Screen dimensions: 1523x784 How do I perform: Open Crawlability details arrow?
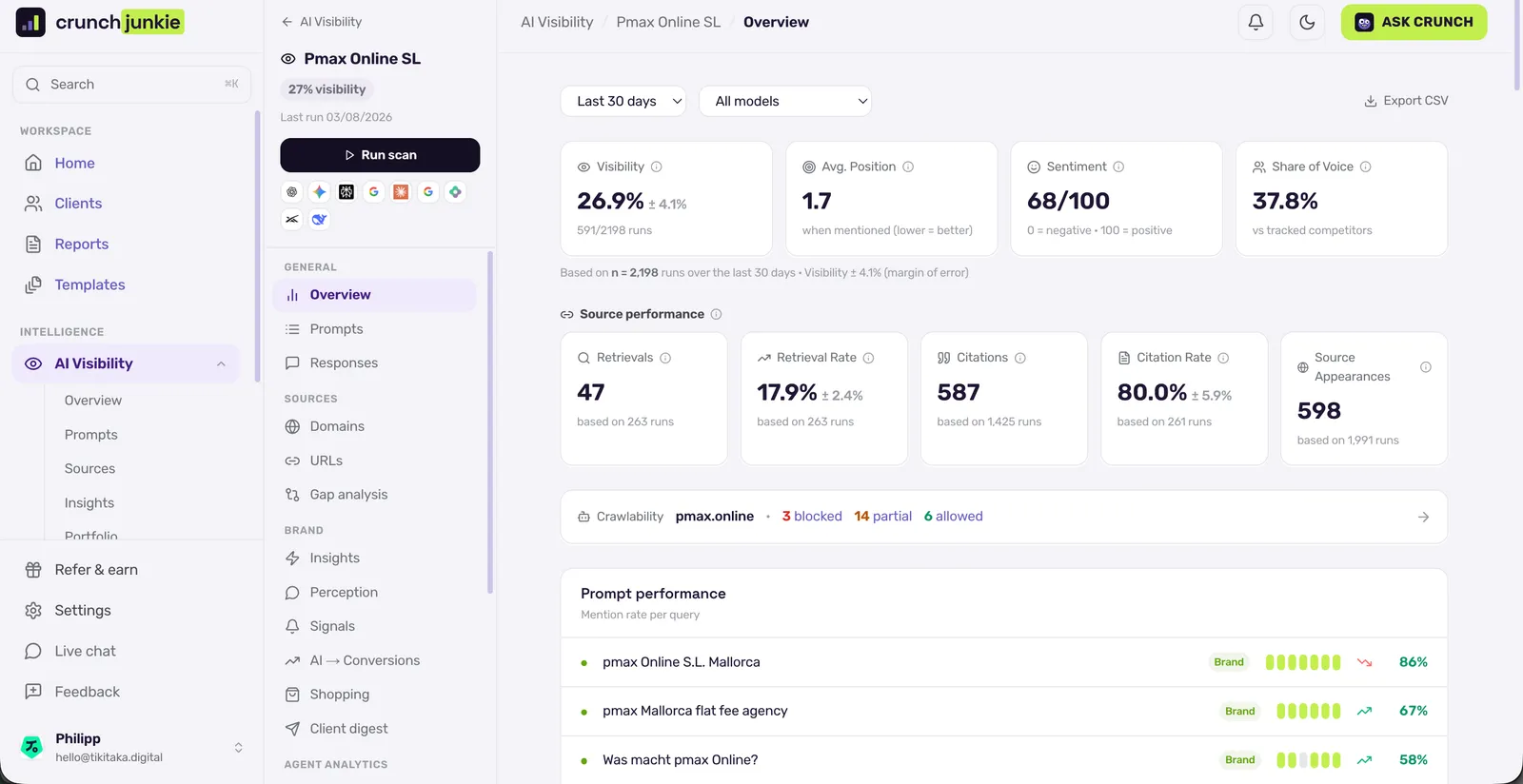[1423, 517]
